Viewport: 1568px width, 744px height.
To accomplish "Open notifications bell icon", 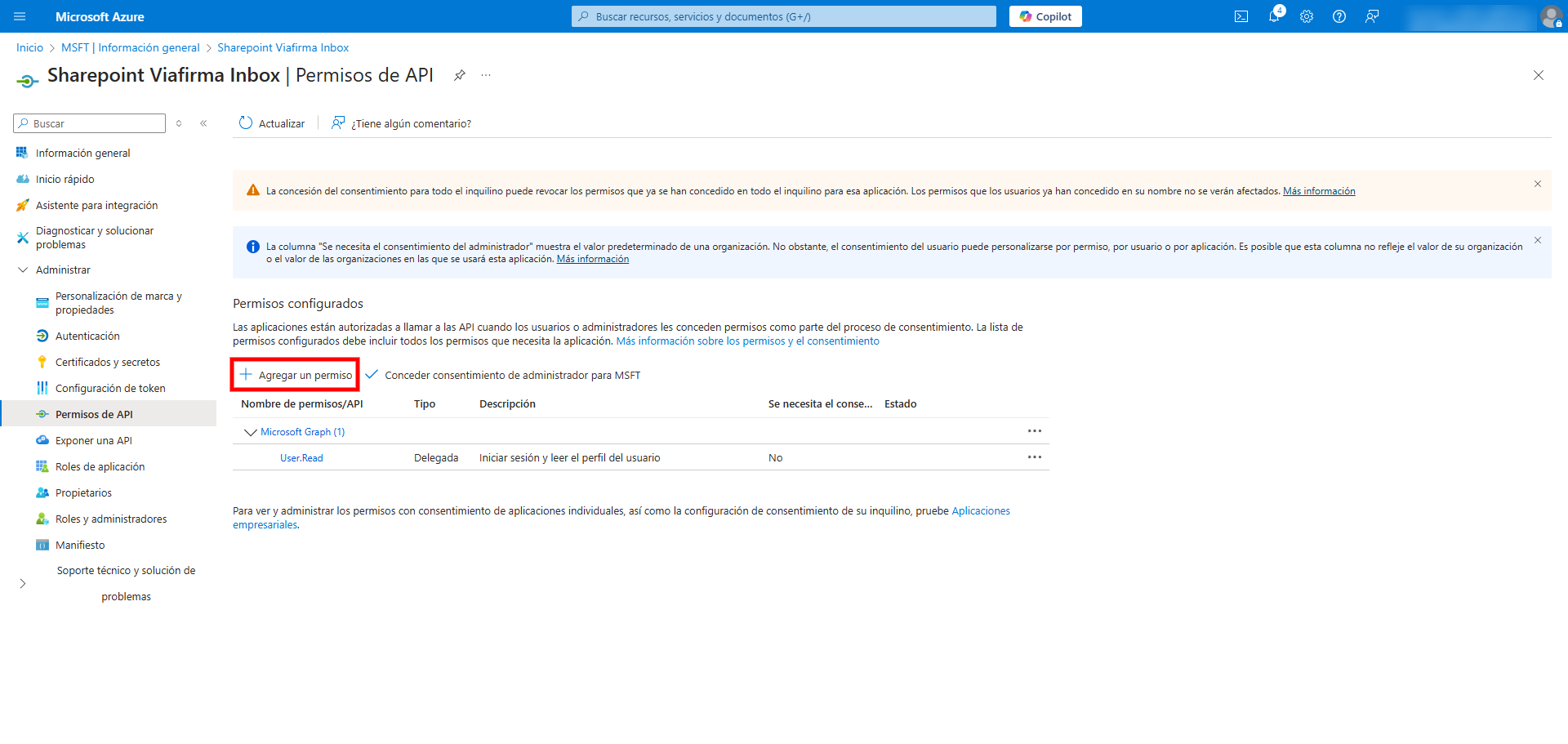I will pyautogui.click(x=1274, y=16).
